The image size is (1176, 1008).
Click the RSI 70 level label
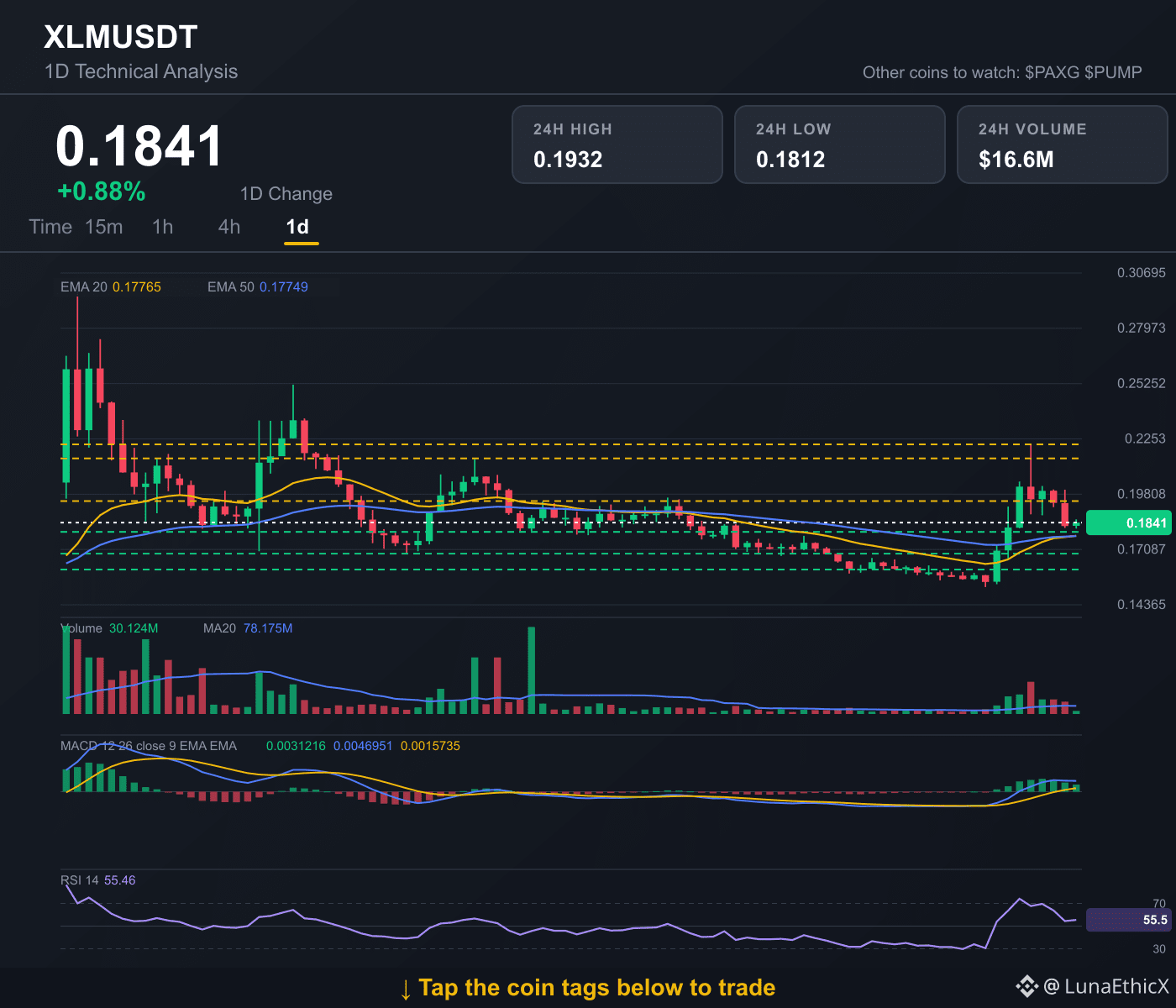click(1159, 904)
